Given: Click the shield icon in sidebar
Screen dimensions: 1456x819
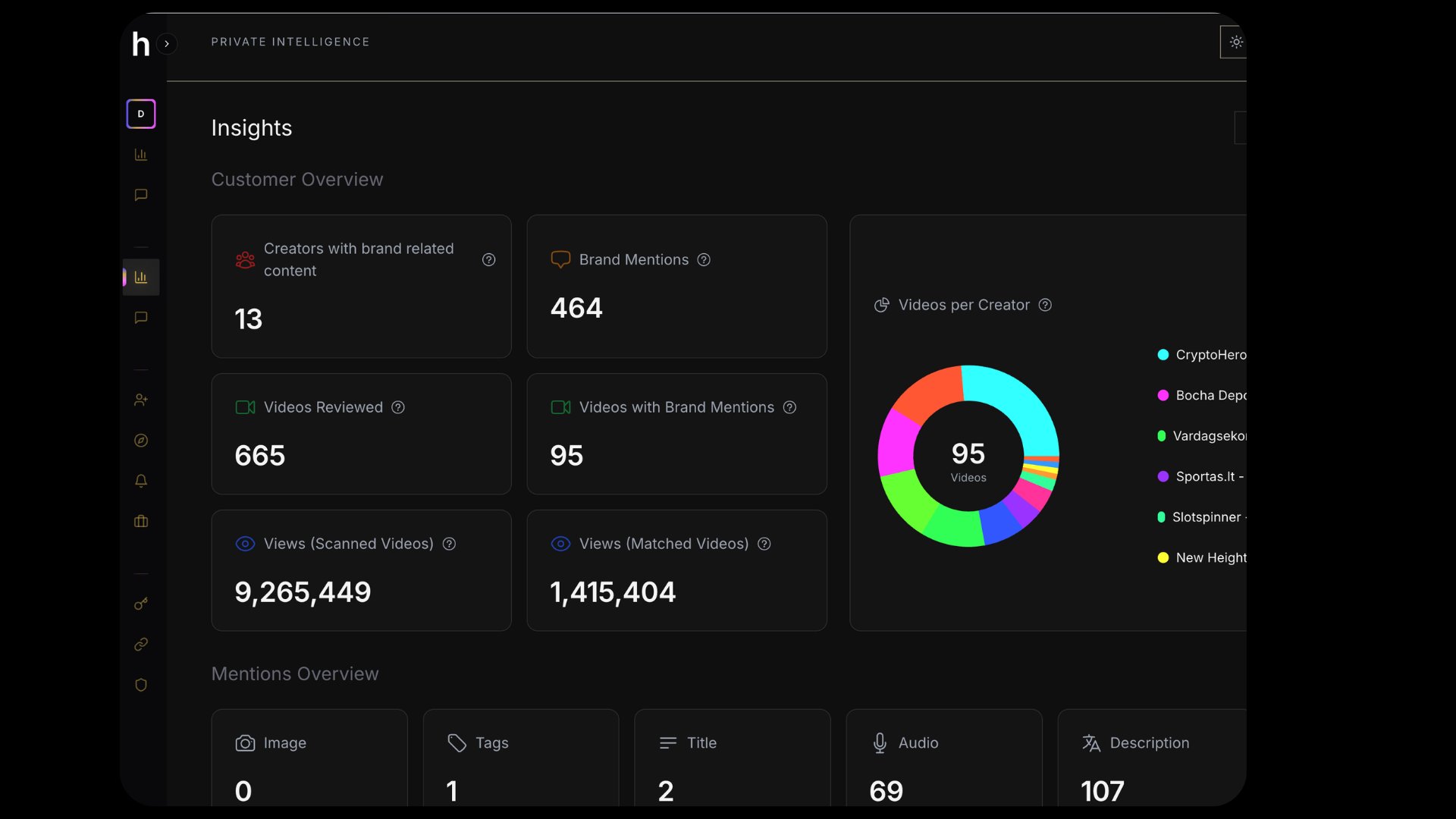Looking at the screenshot, I should tap(141, 685).
